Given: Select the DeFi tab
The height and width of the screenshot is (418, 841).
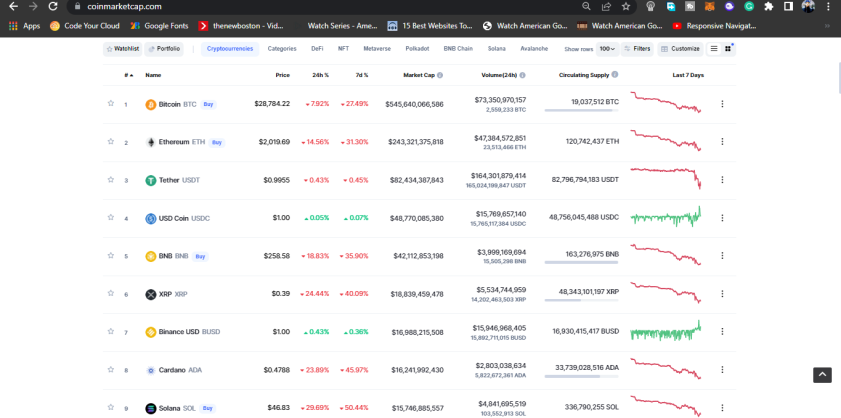Looking at the screenshot, I should (x=317, y=49).
